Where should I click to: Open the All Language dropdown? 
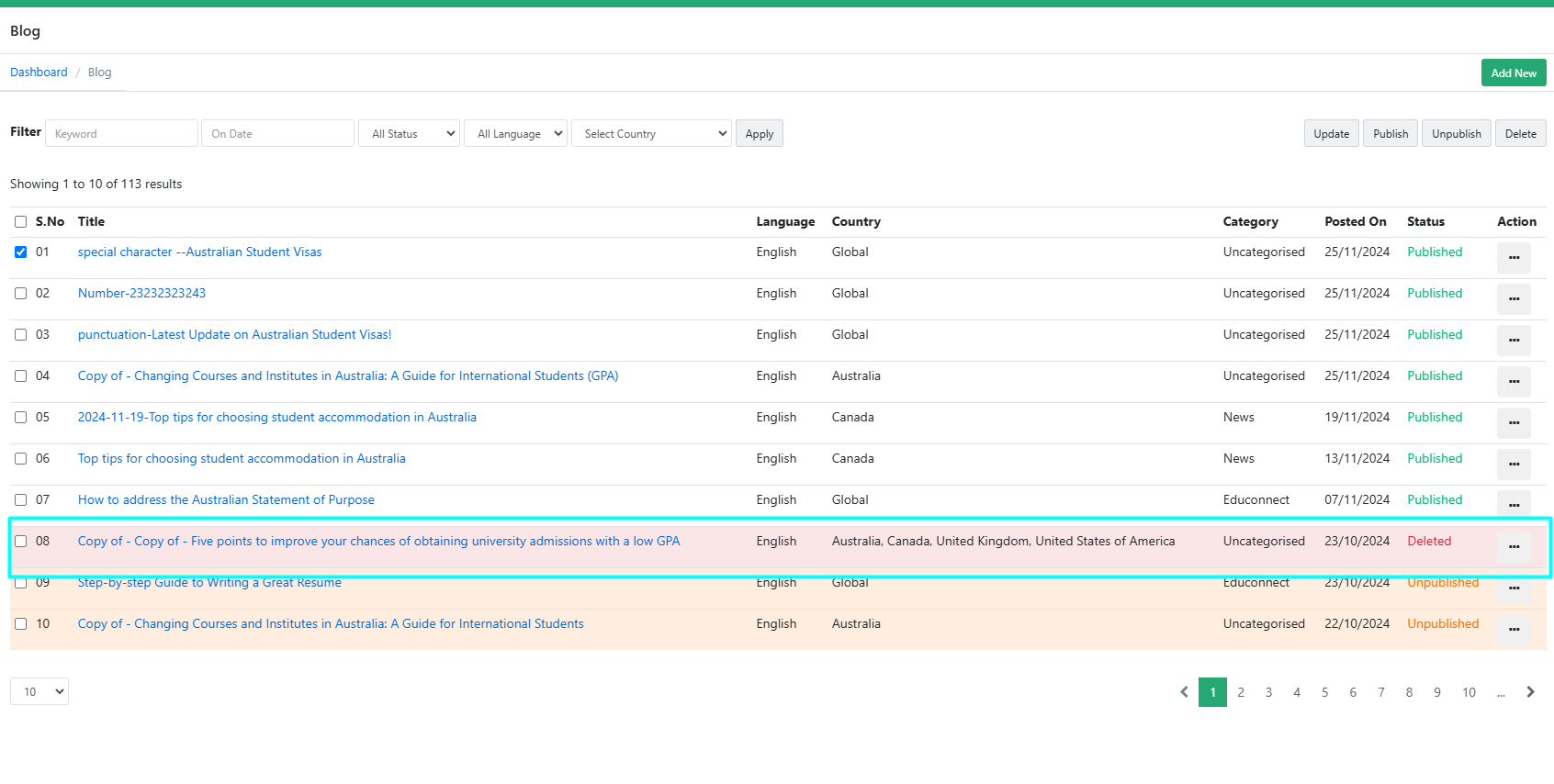point(516,134)
